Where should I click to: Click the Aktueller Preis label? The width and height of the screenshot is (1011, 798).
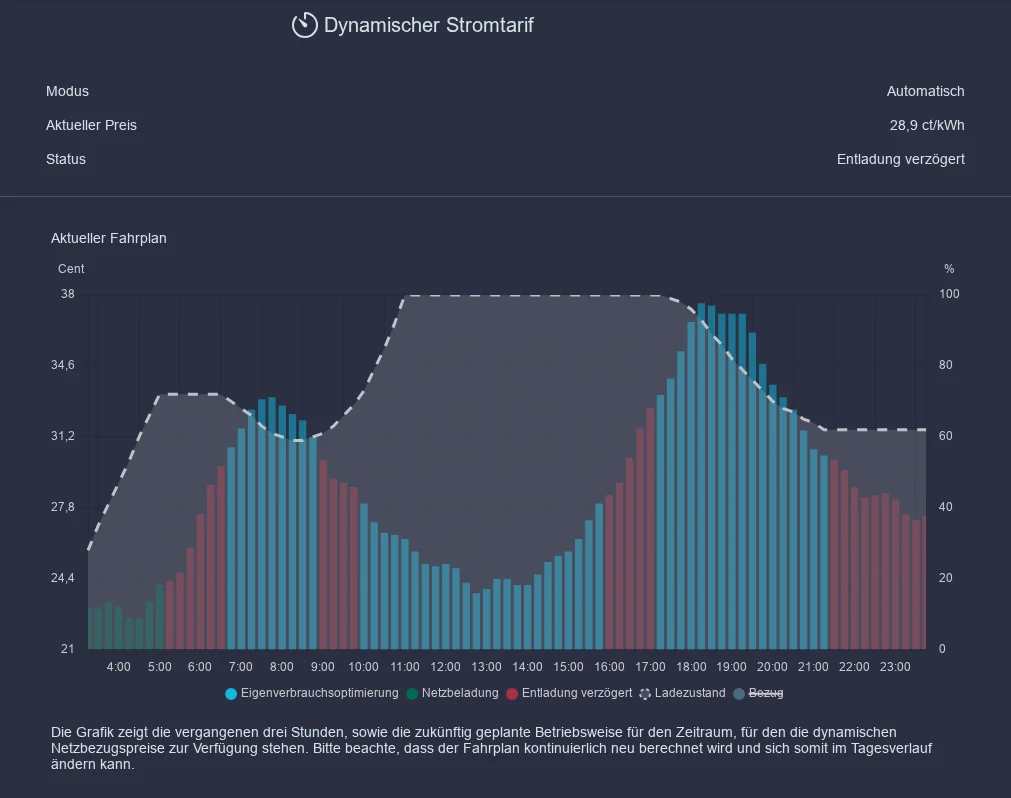(91, 125)
